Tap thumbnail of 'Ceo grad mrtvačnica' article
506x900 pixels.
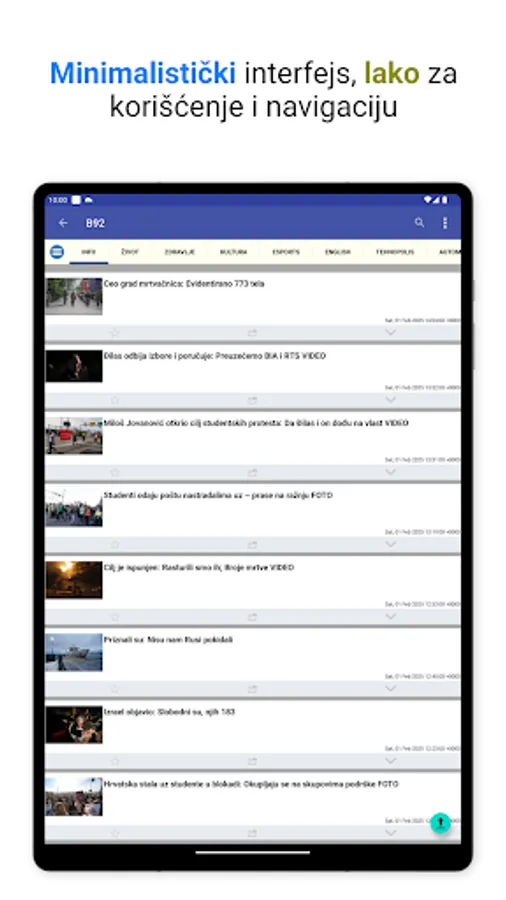[x=74, y=296]
